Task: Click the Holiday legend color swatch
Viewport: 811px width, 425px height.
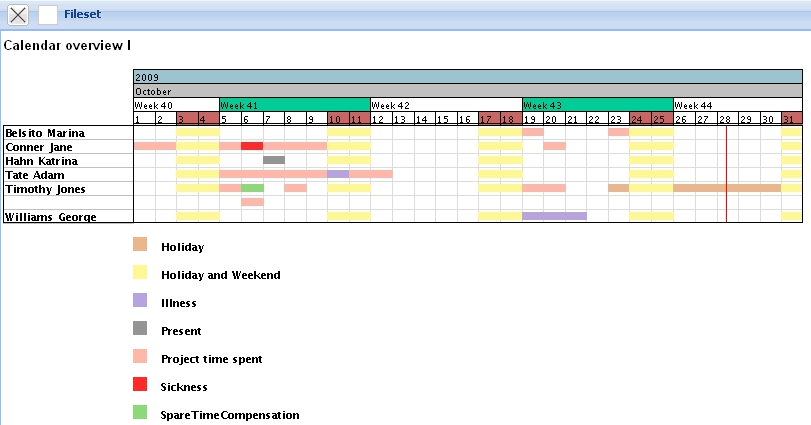Action: click(140, 245)
